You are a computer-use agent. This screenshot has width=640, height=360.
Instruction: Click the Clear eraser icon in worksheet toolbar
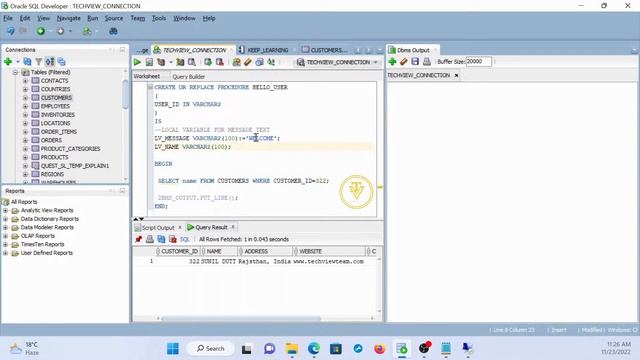click(x=248, y=62)
